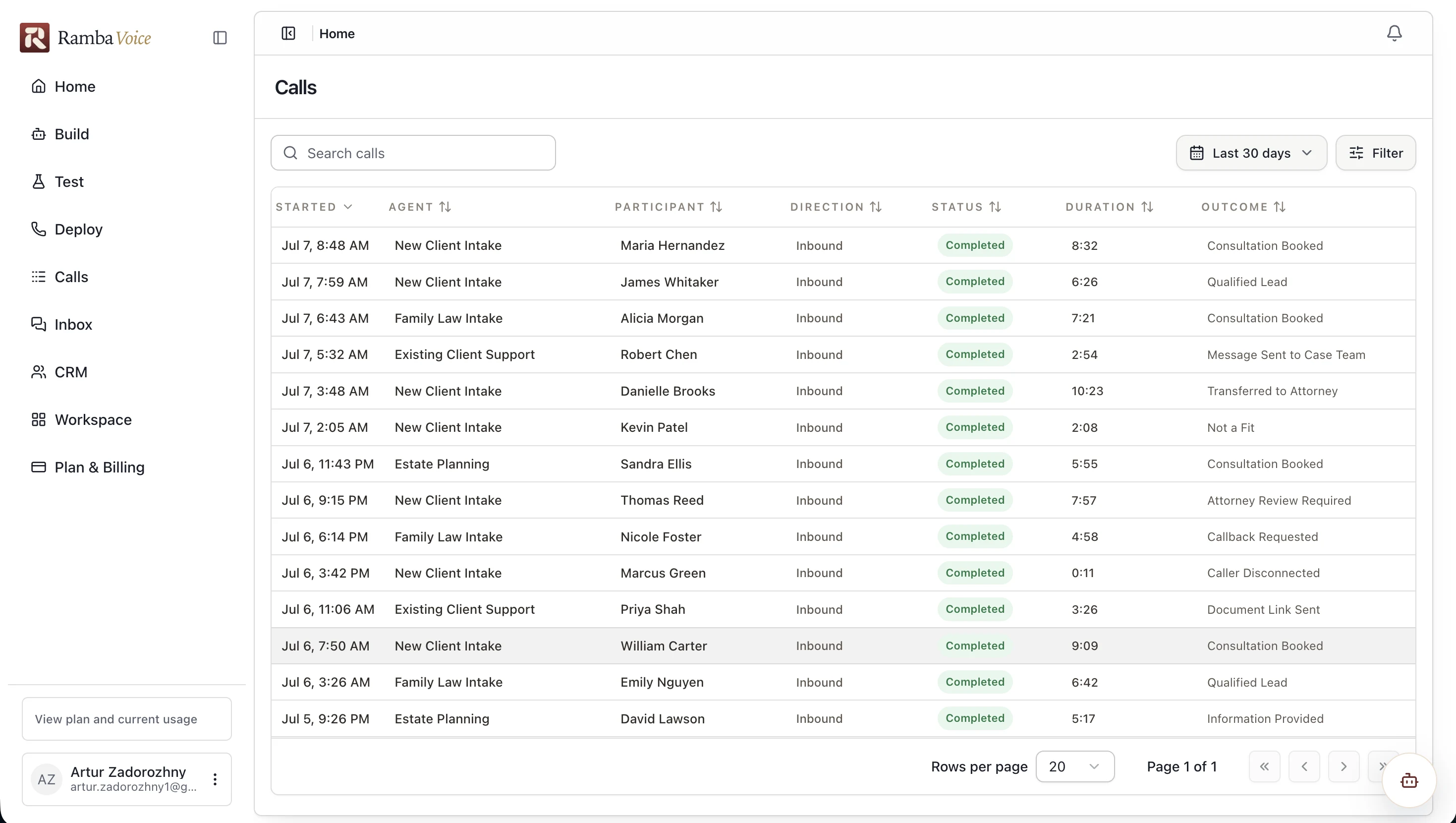Click the AZ avatar
The image size is (1456, 823).
coord(47,779)
